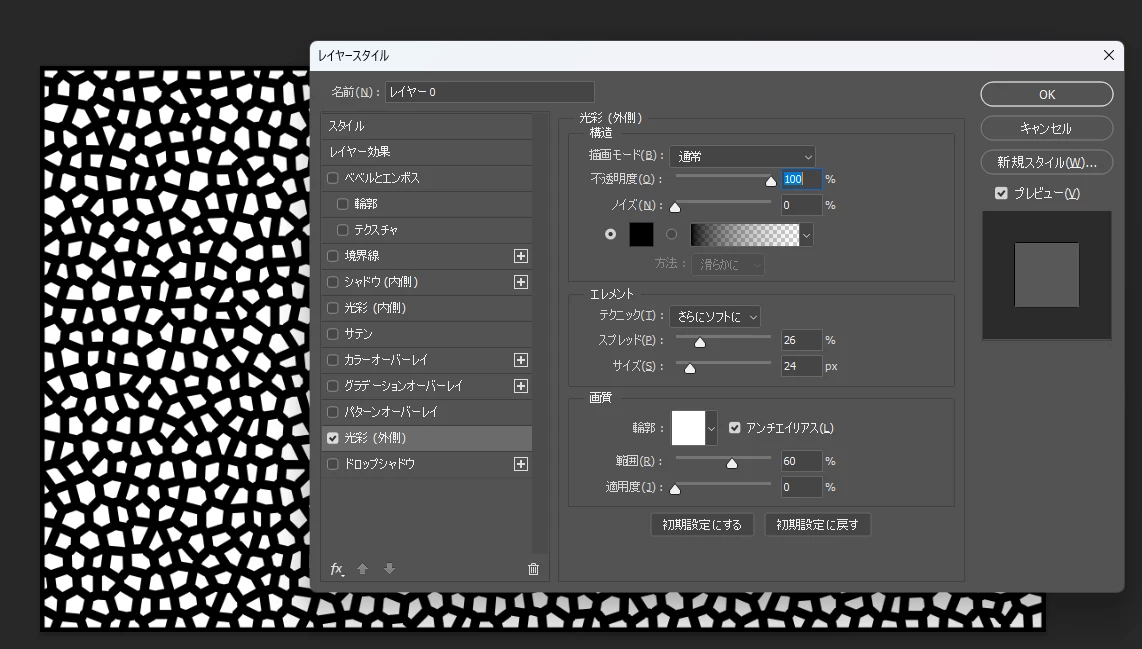The height and width of the screenshot is (649, 1142).
Task: Add another カラーオーバーレイ effect plus icon
Action: pos(521,360)
